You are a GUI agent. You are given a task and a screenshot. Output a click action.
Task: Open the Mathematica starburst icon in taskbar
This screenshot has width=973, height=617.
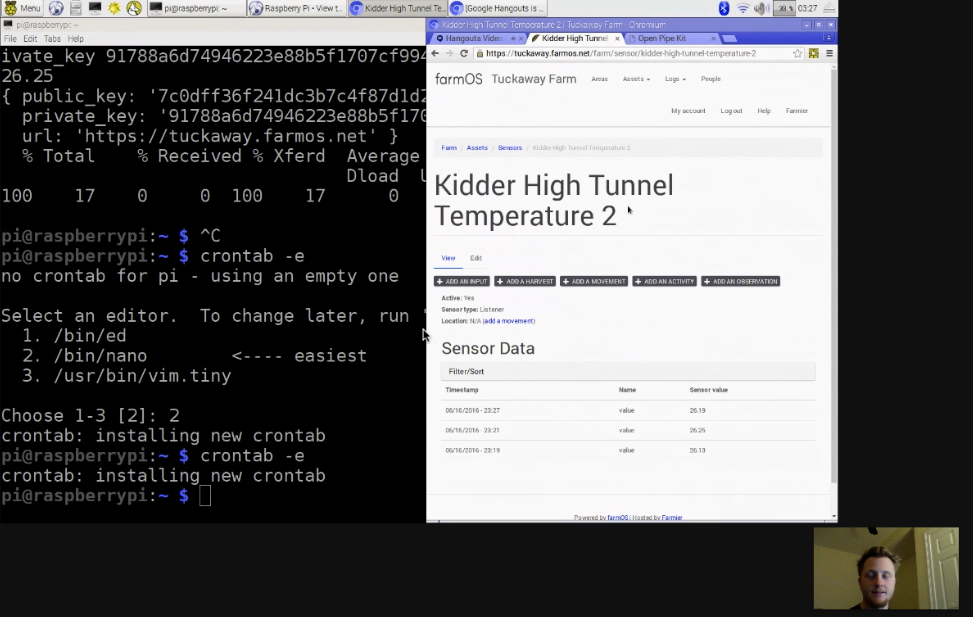point(114,8)
